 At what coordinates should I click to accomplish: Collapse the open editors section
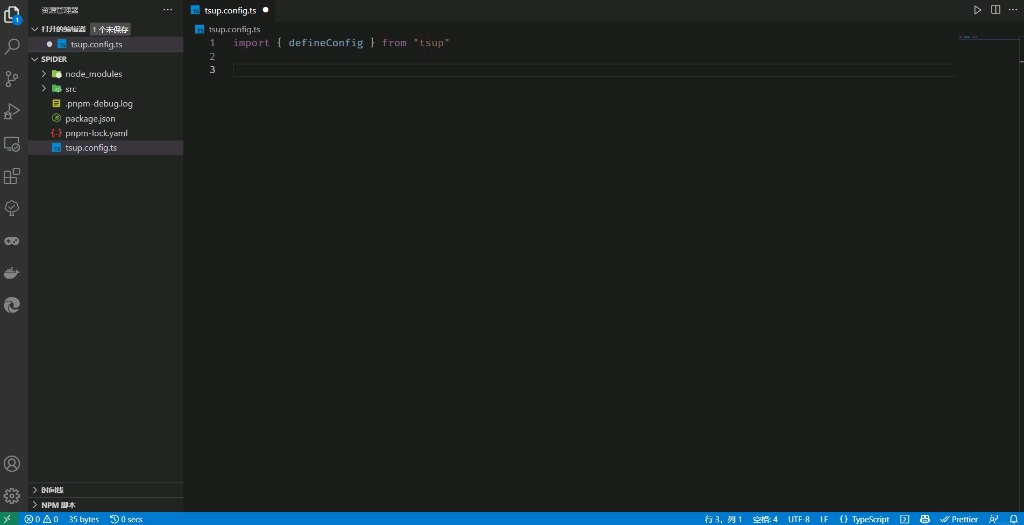pos(35,29)
